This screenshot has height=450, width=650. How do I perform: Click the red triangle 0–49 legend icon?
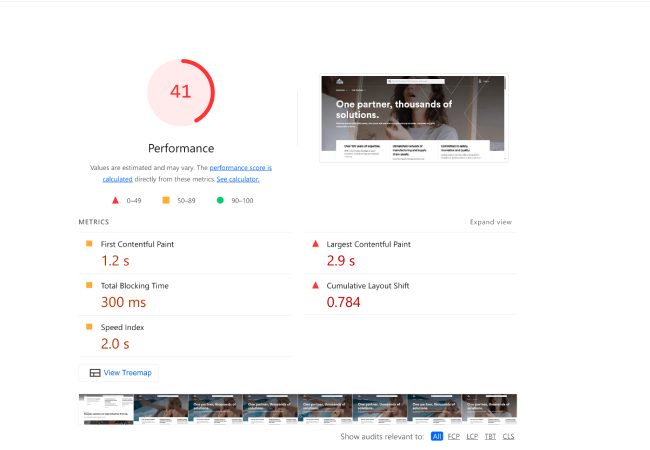115,200
